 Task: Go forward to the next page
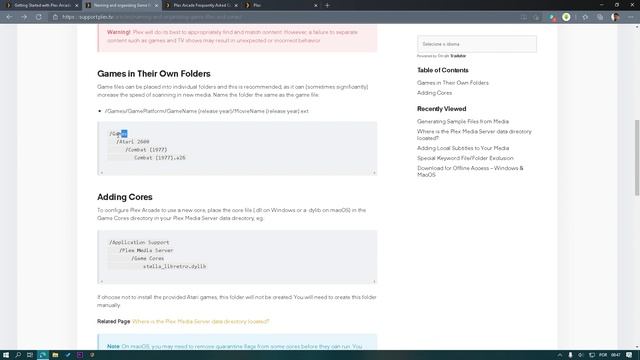tap(24, 17)
